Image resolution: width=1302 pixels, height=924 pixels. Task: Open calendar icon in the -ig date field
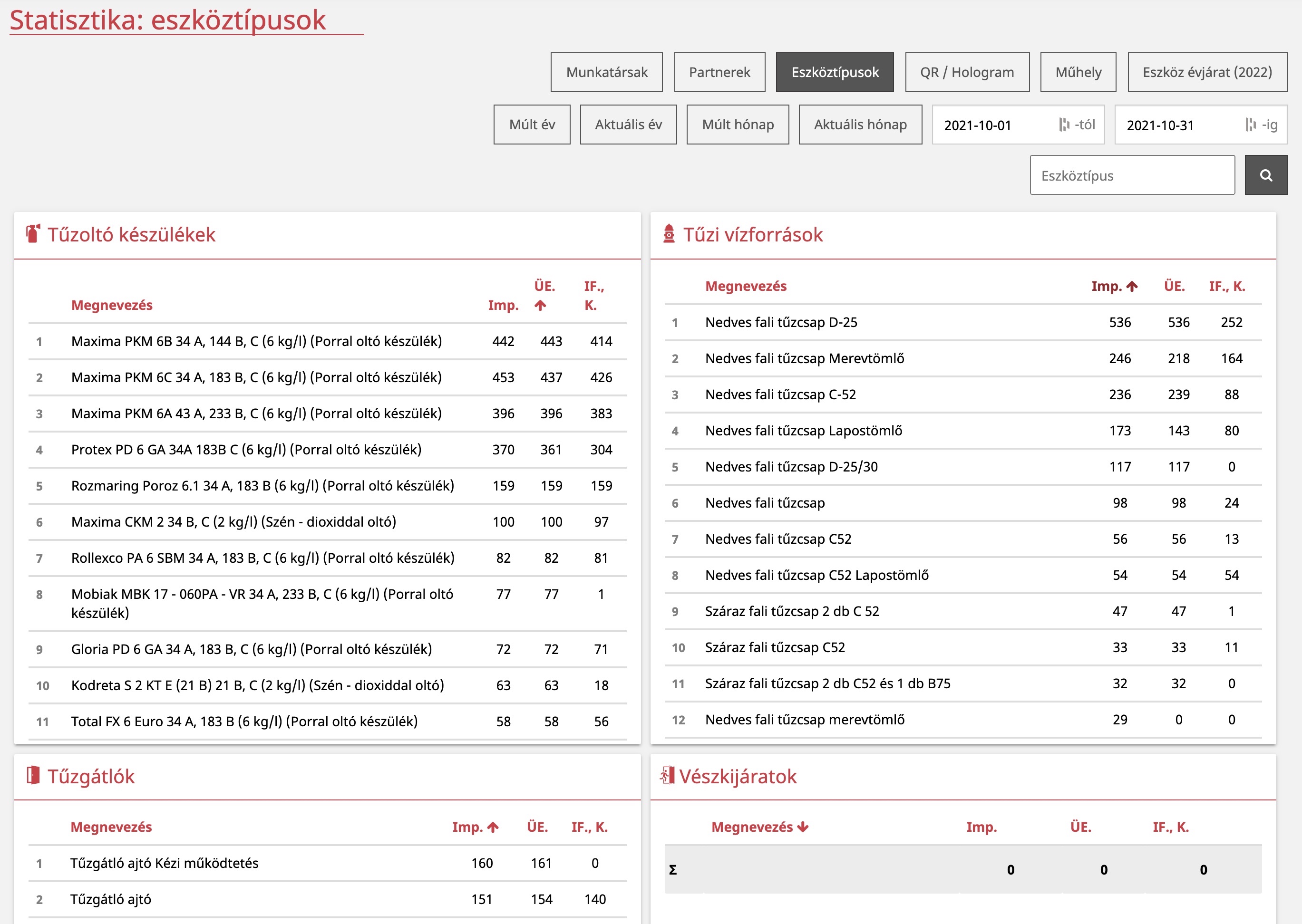tap(1250, 125)
